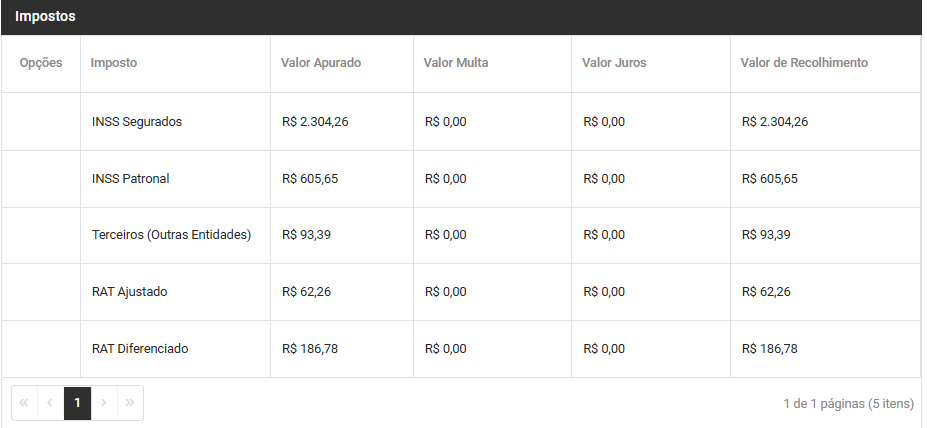Go to first page of results
Image resolution: width=927 pixels, height=428 pixels.
24,403
